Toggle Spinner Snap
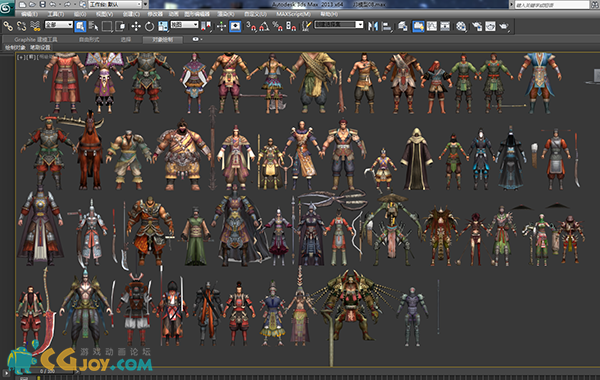The width and height of the screenshot is (600, 380). click(291, 26)
